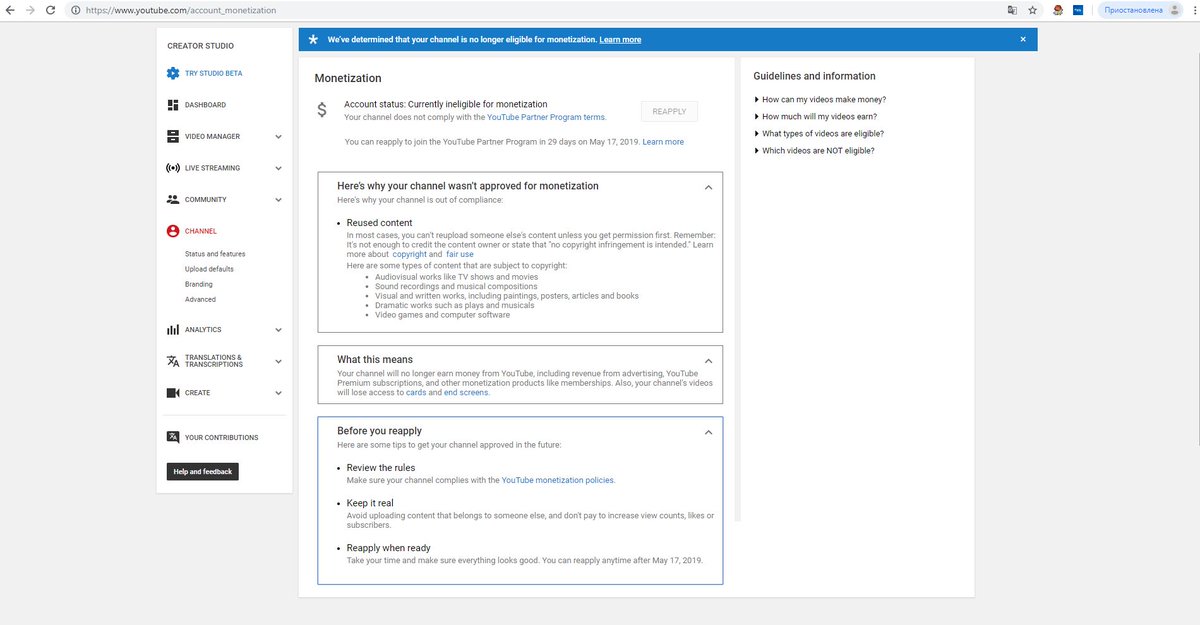Screen dimensions: 1200x625
Task: Open the Dashboard menu item
Action: pyautogui.click(x=205, y=105)
